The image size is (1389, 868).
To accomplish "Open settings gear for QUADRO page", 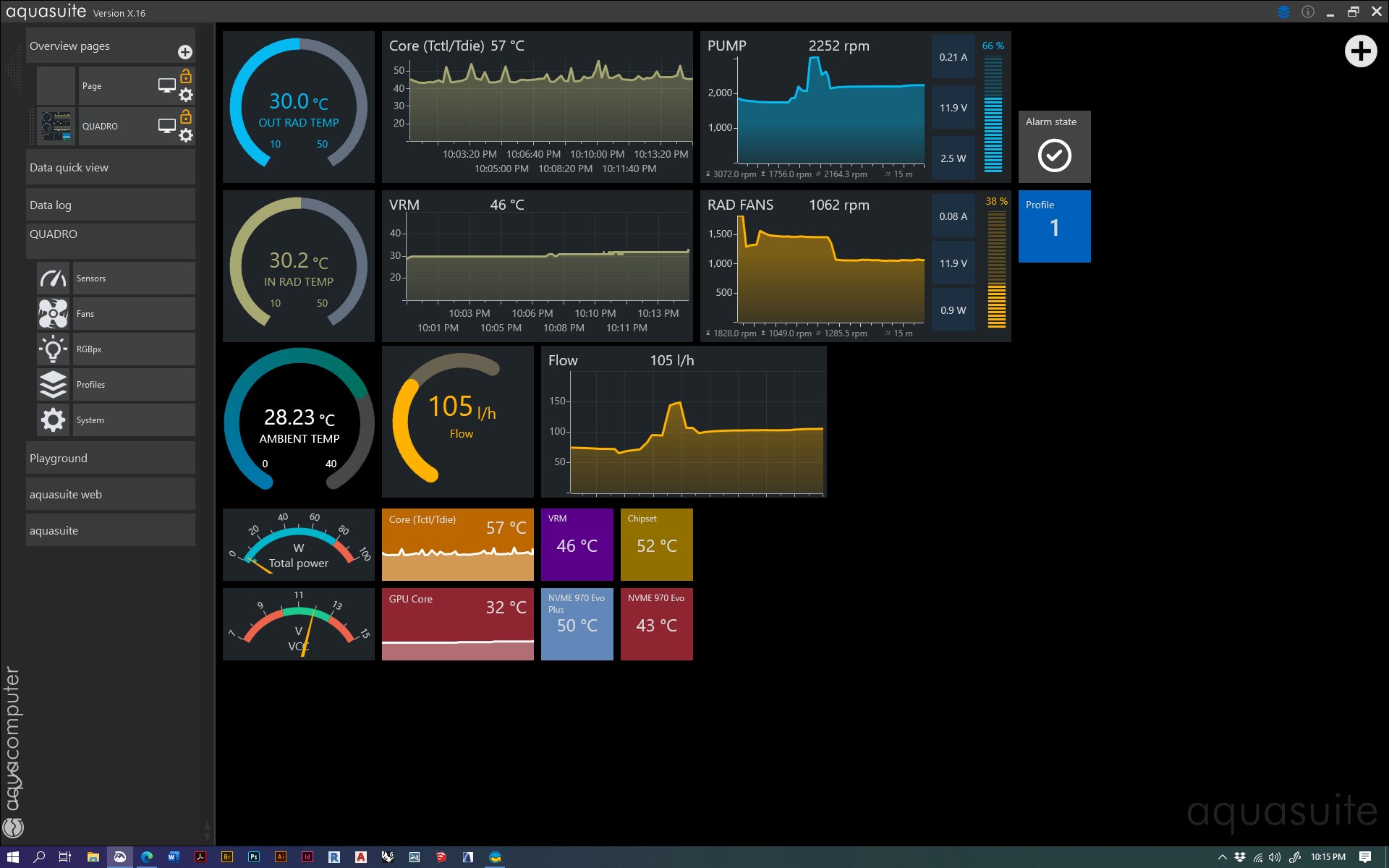I will [186, 135].
